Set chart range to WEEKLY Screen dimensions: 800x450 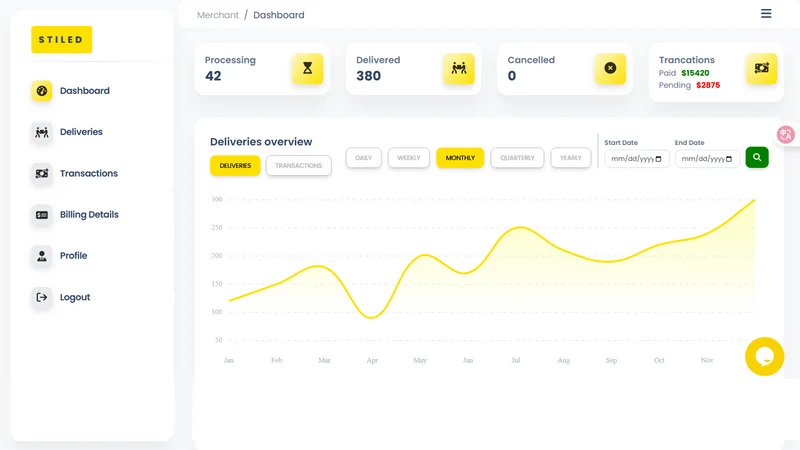pos(409,158)
